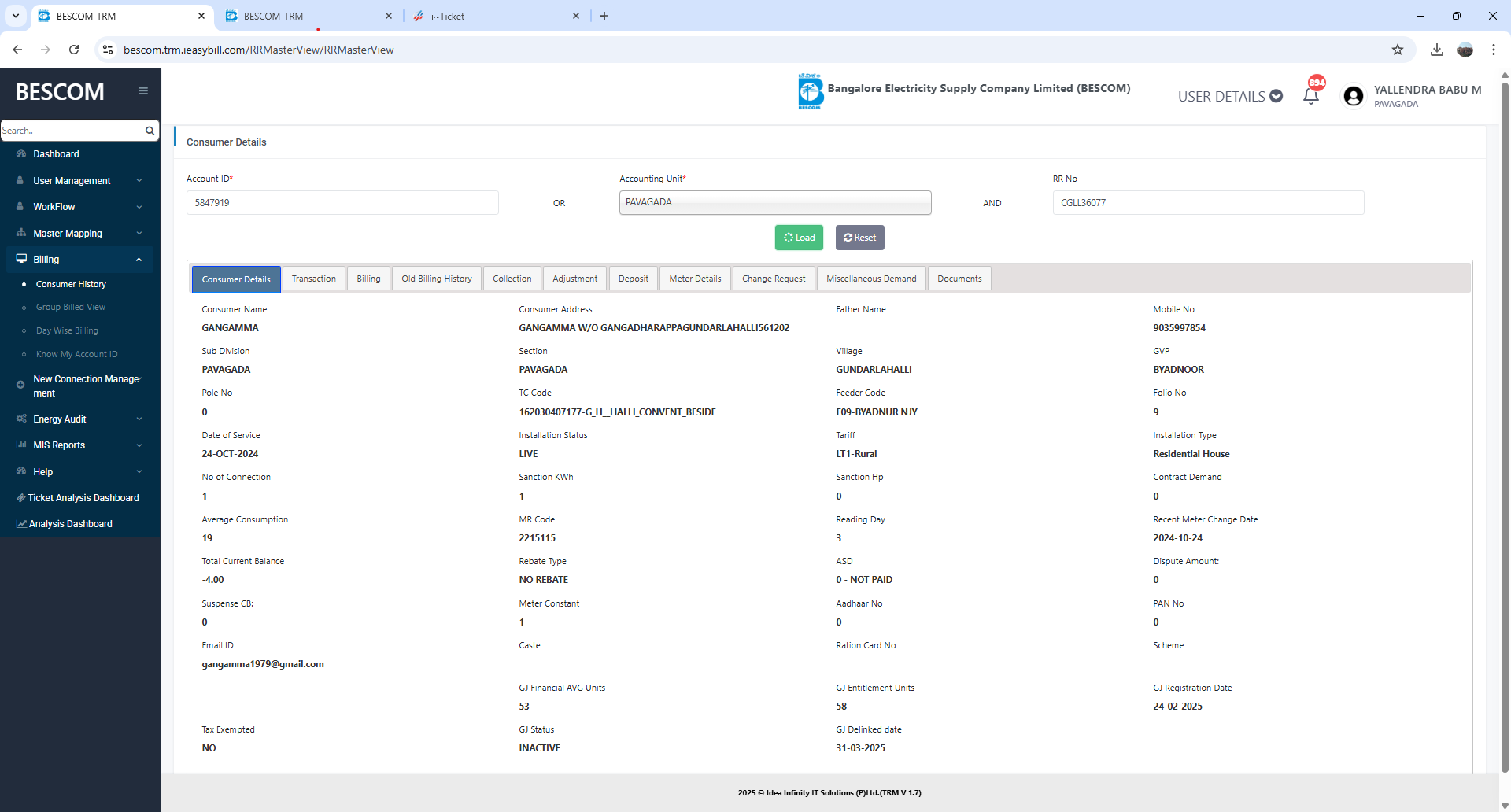Select Consumer Details tab
This screenshot has height=812, width=1511.
pos(236,279)
